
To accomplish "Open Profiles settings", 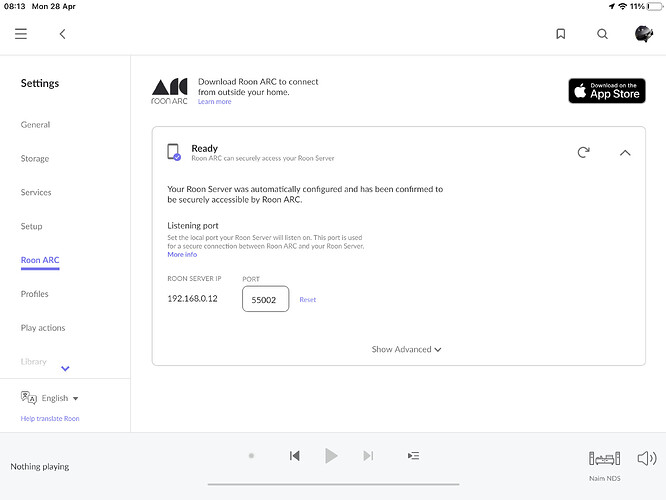I will [34, 294].
